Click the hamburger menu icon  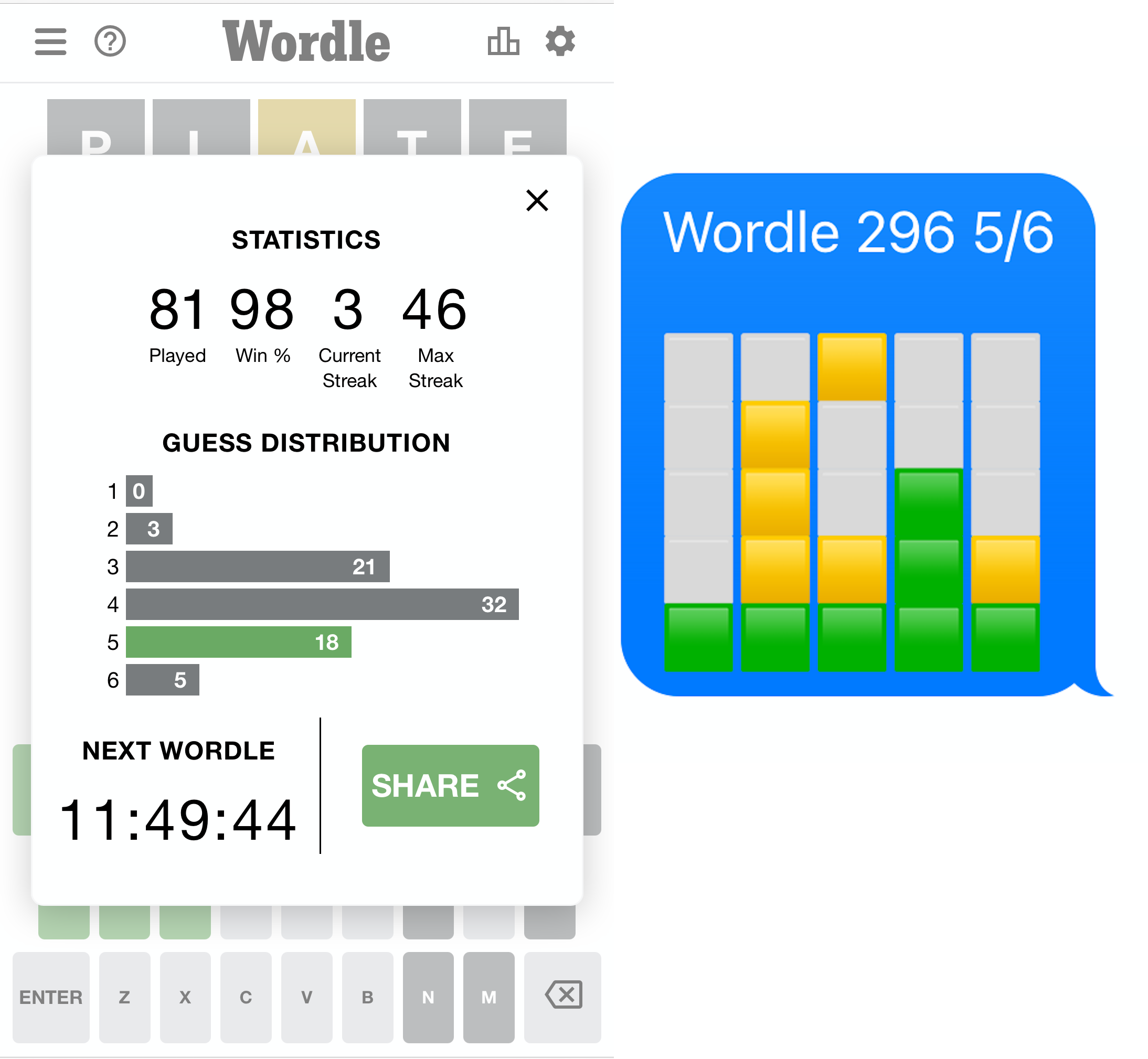(50, 42)
